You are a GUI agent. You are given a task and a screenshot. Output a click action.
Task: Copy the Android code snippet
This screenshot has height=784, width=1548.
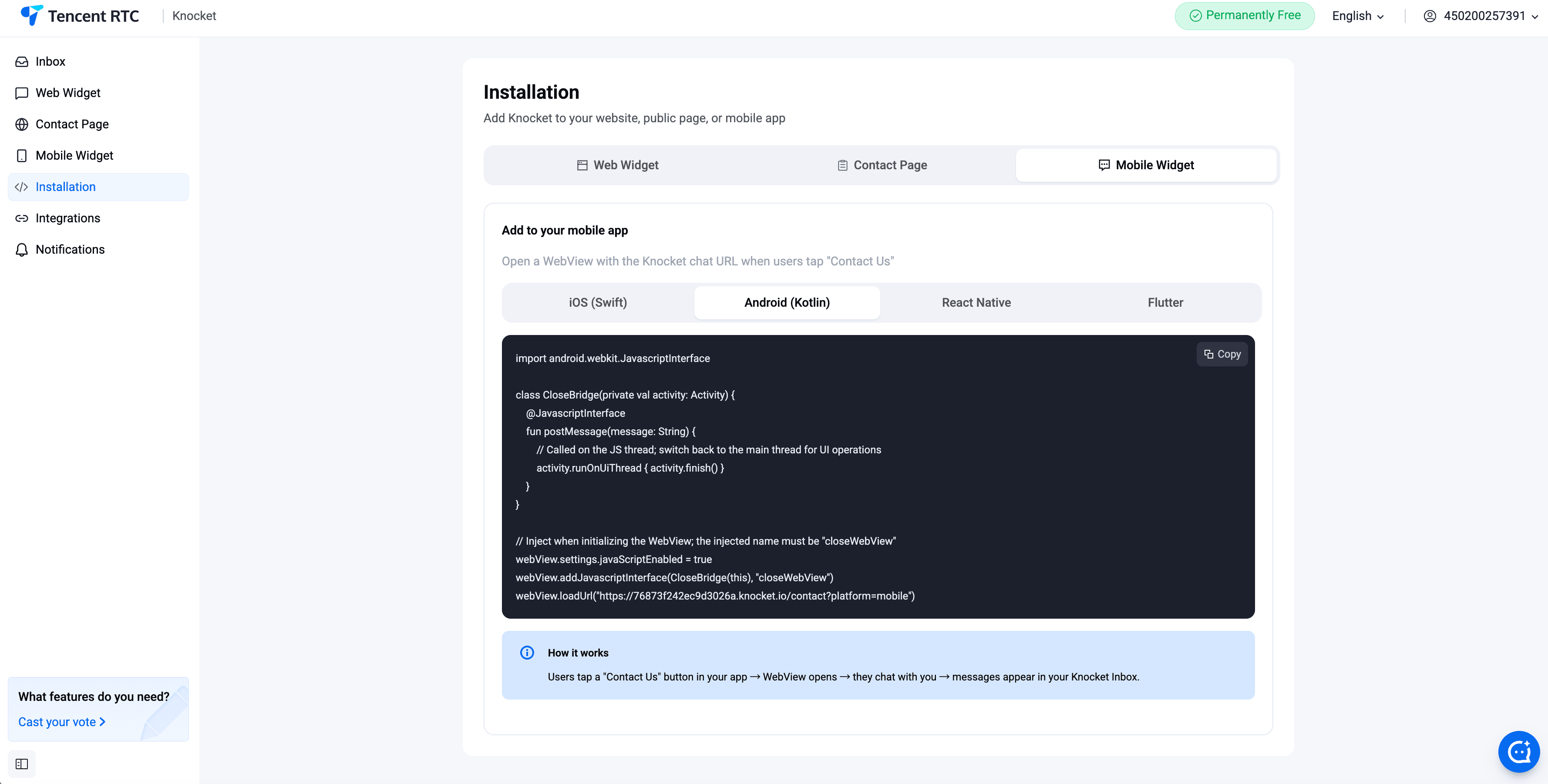pos(1222,354)
